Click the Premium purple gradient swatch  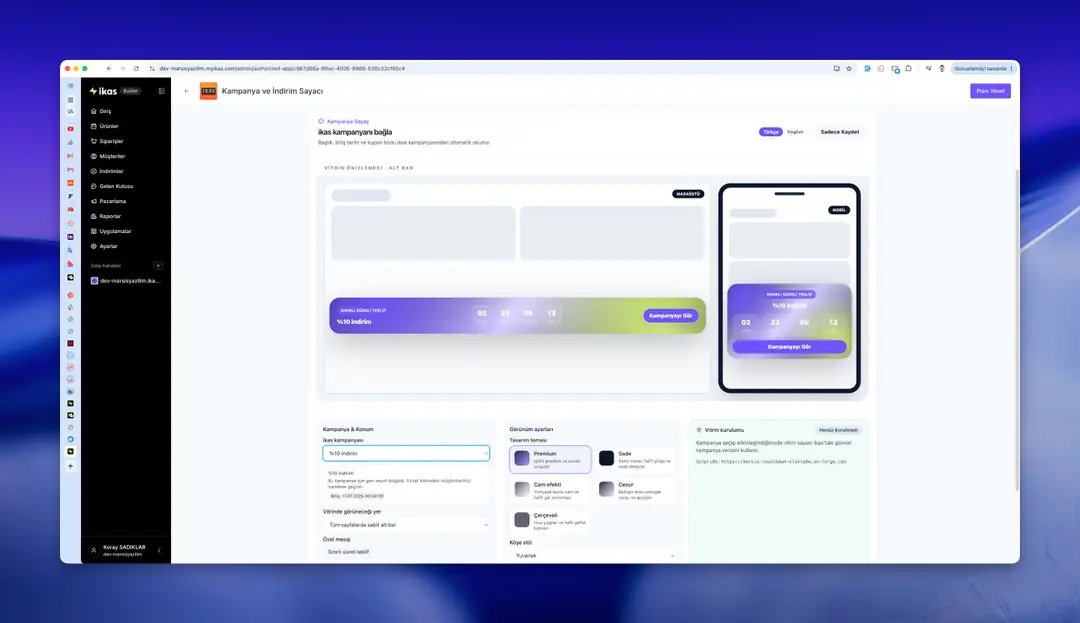pos(522,458)
